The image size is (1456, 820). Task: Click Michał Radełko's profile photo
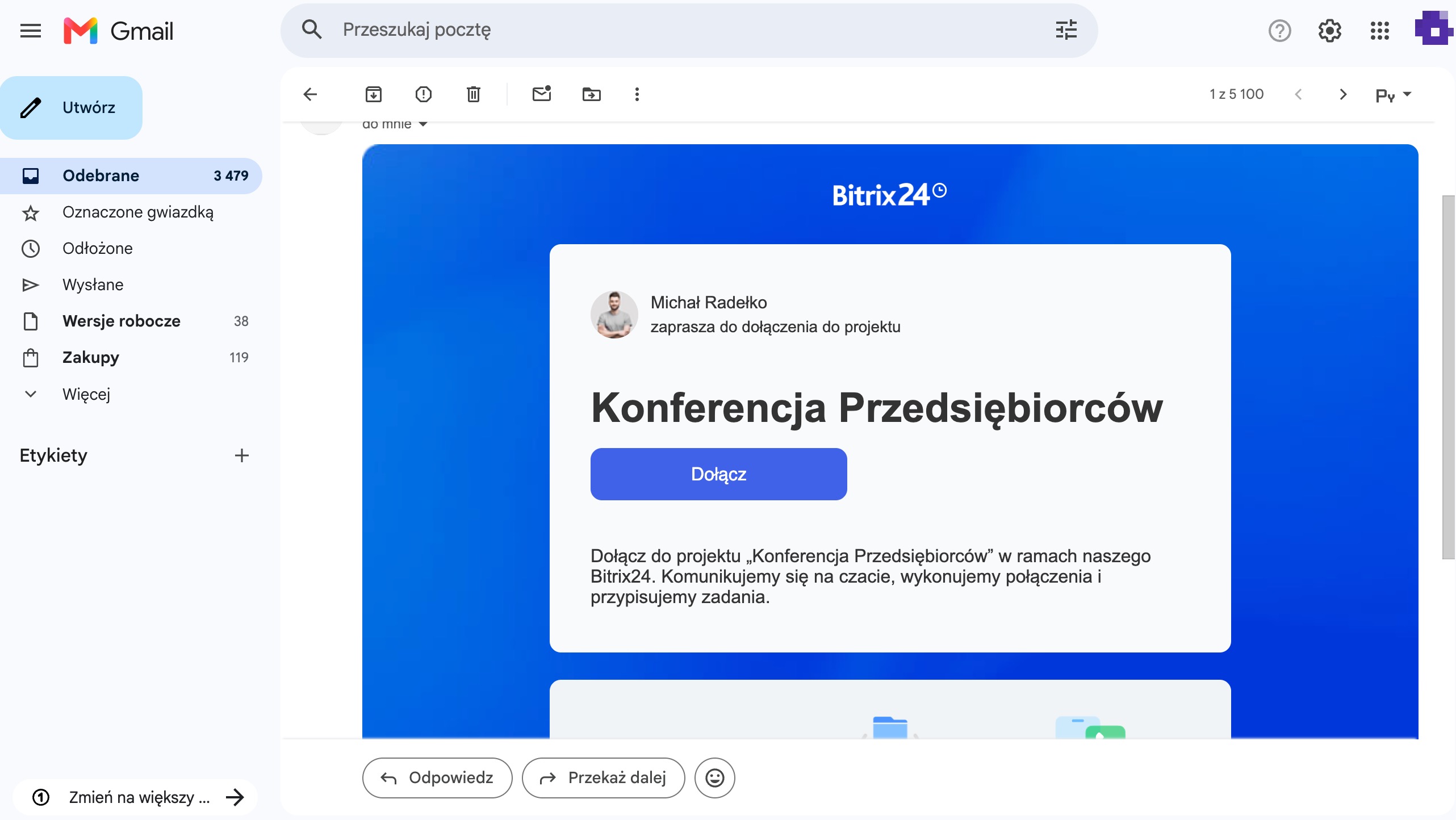tap(614, 315)
